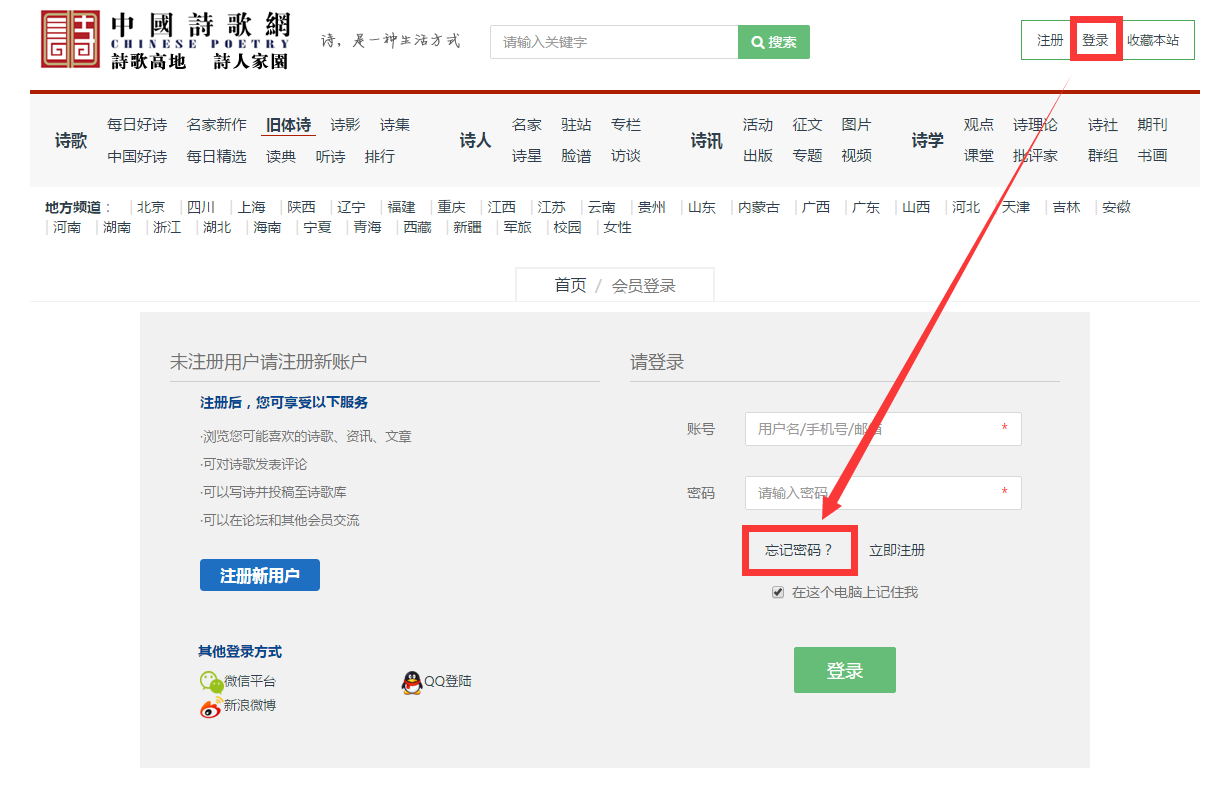Click the 忘记密码？ link
1224x791 pixels.
(x=798, y=550)
